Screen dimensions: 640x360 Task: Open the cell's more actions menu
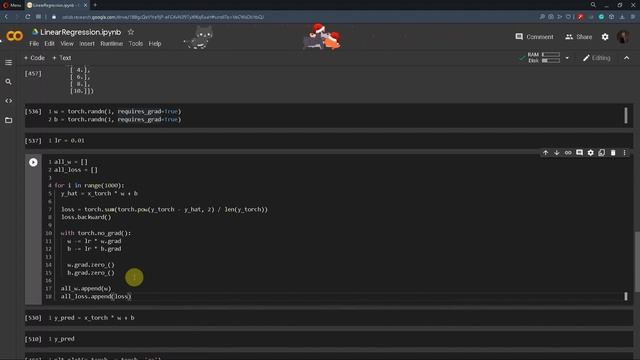(624, 153)
